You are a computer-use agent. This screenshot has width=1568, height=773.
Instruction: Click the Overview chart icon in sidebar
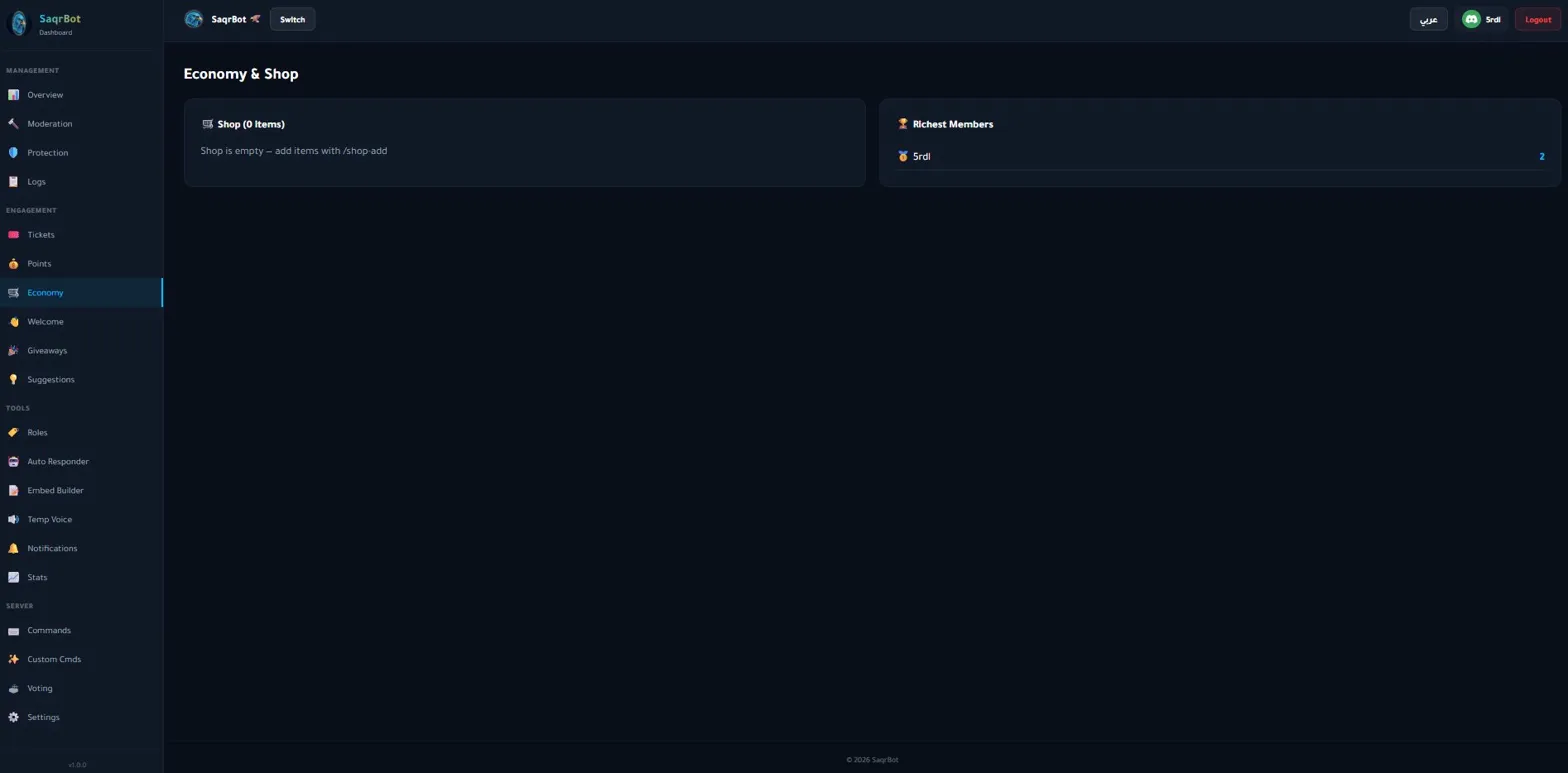click(13, 95)
